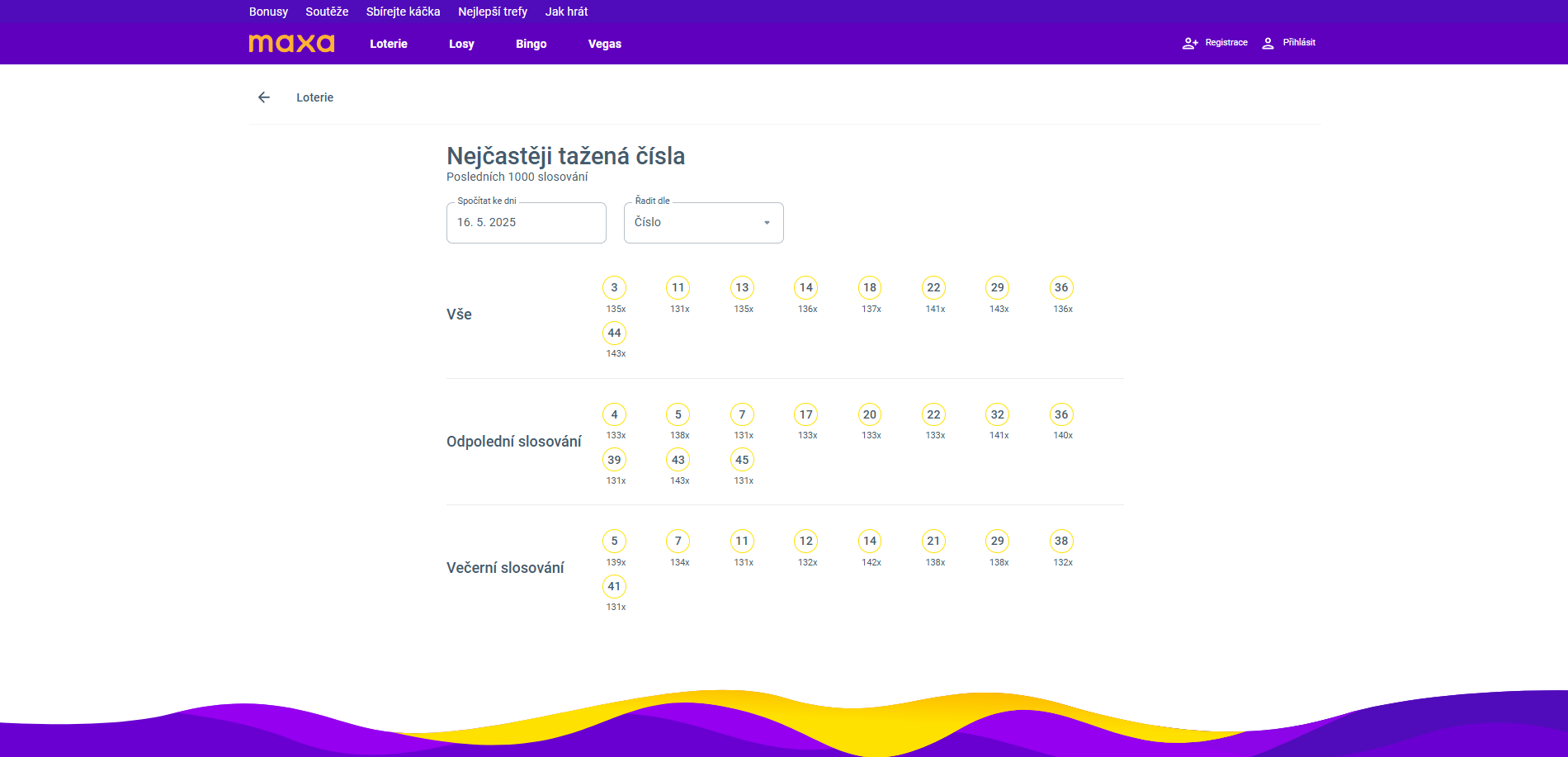Click the 140x count under ball 36
This screenshot has height=757, width=1568.
(x=1063, y=435)
